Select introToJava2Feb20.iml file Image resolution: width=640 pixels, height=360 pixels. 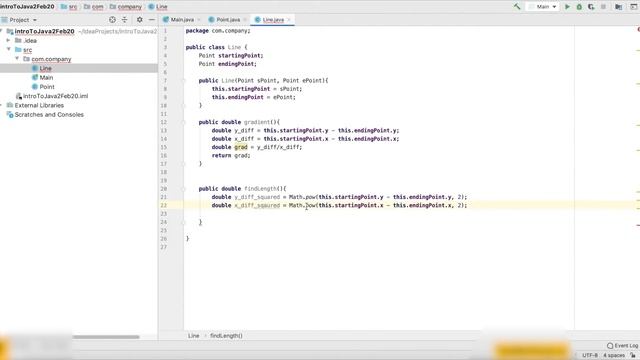[55, 96]
